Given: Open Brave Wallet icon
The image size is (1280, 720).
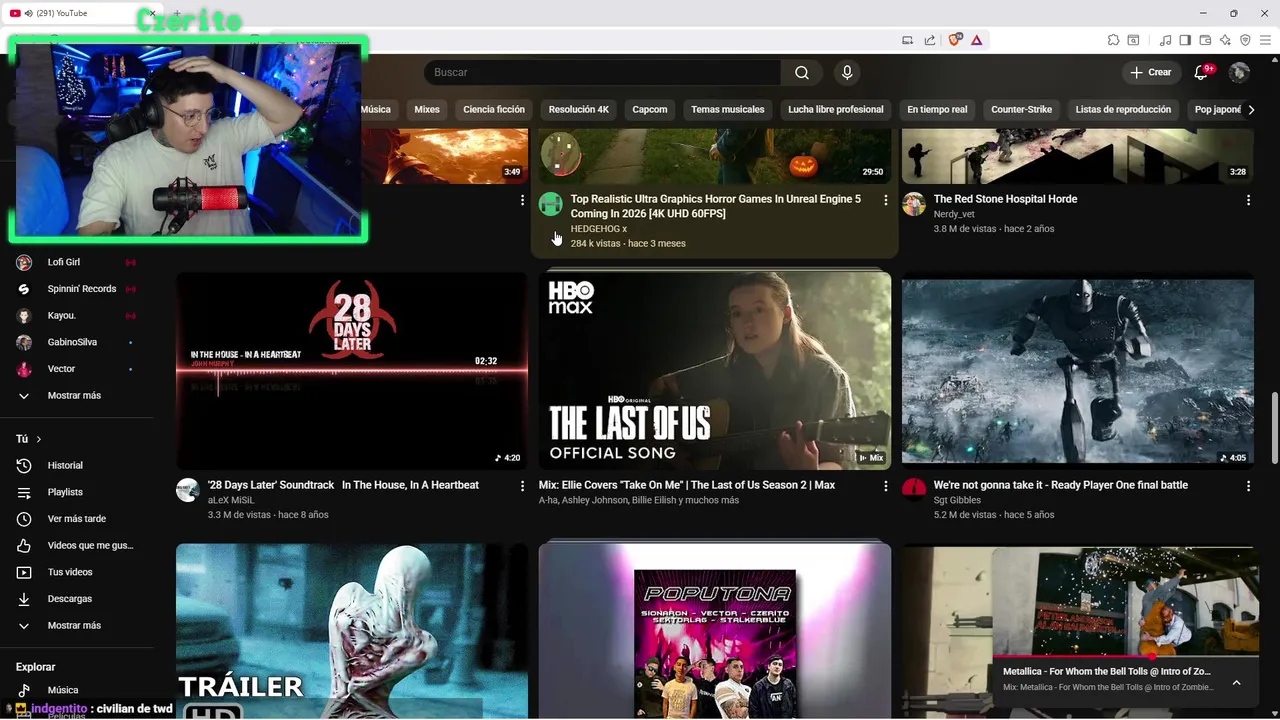Looking at the screenshot, I should (x=1205, y=40).
